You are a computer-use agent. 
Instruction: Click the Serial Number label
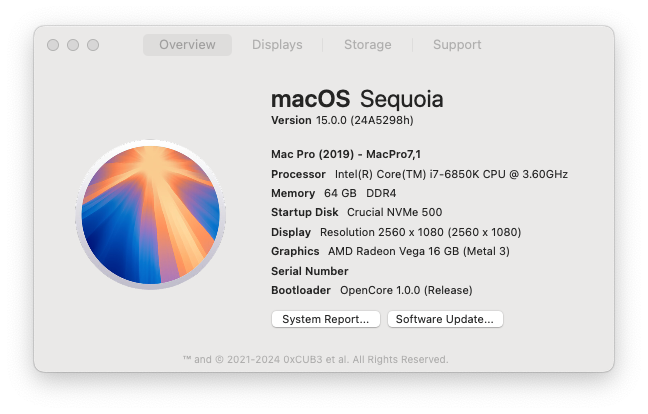click(310, 271)
